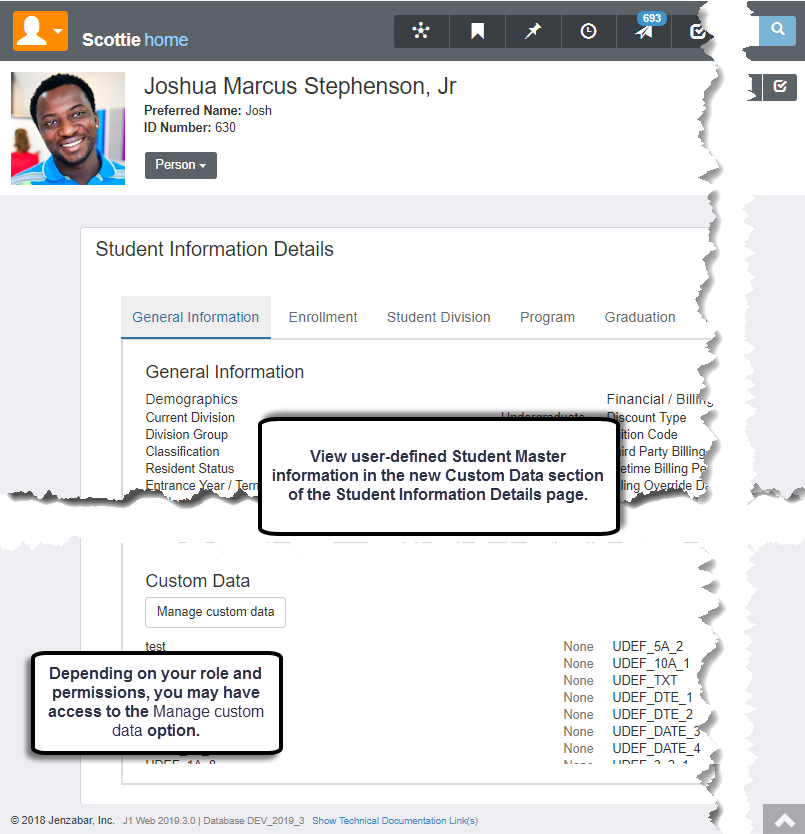Click the pin icon in top toolbar

click(x=533, y=32)
